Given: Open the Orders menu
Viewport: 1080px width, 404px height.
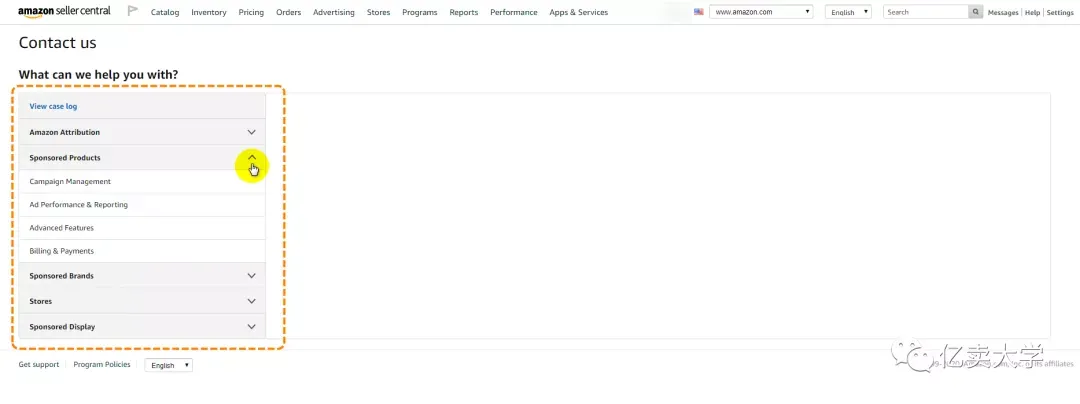Looking at the screenshot, I should pos(289,12).
